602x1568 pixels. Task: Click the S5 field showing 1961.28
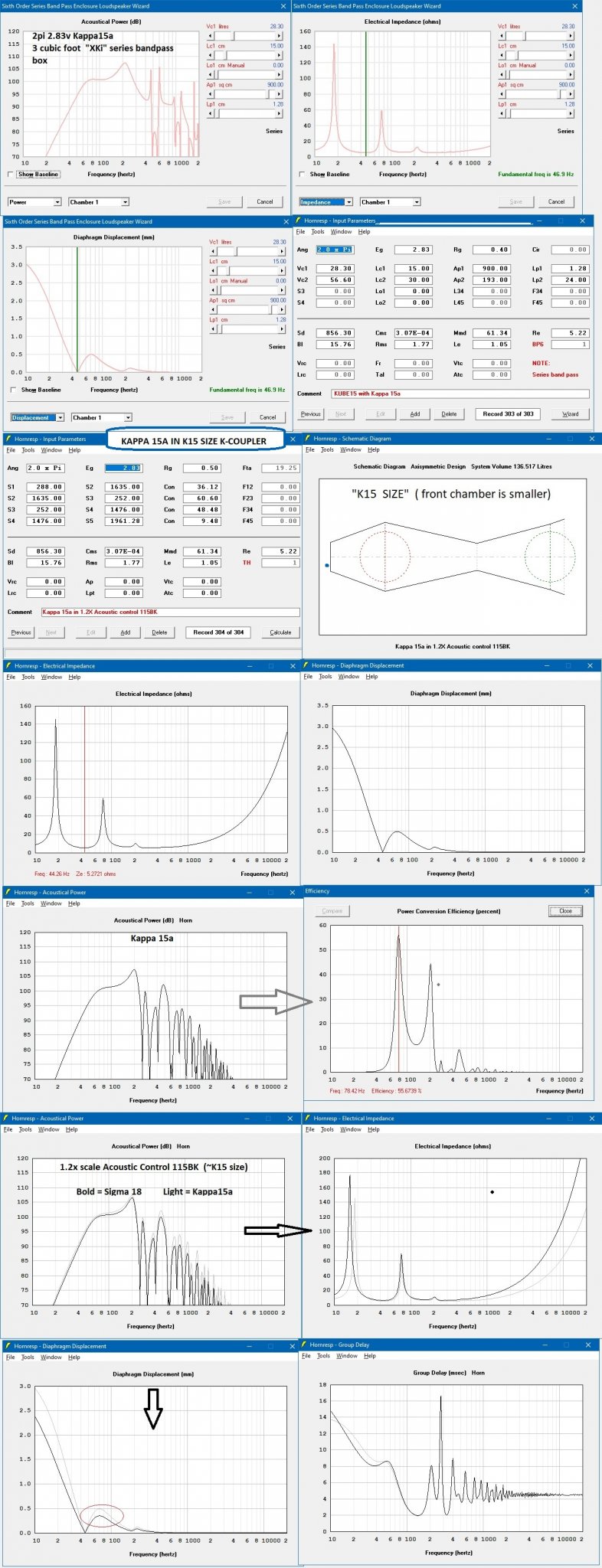tap(124, 521)
